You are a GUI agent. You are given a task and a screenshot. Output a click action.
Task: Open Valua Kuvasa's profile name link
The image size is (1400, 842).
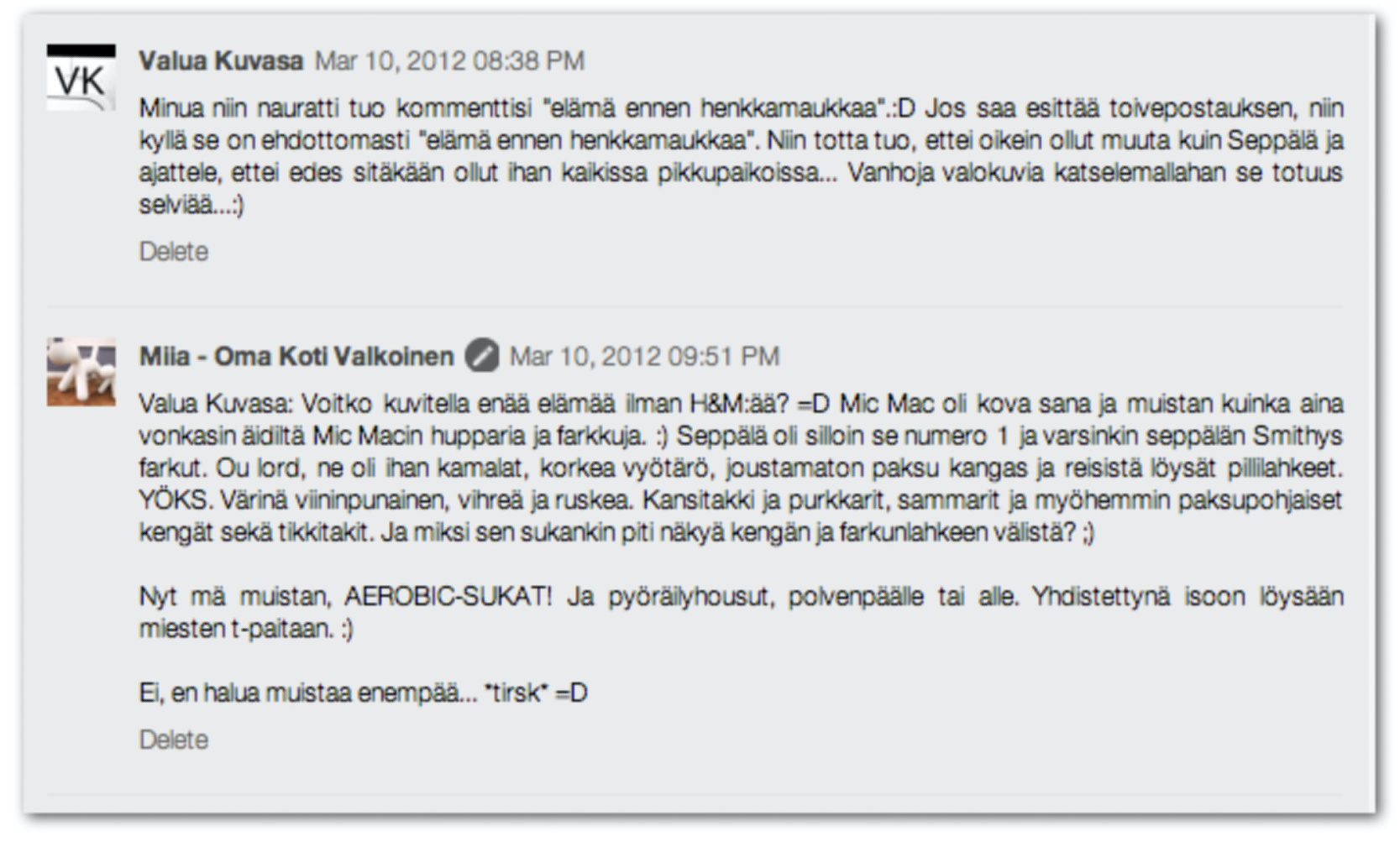tap(221, 61)
